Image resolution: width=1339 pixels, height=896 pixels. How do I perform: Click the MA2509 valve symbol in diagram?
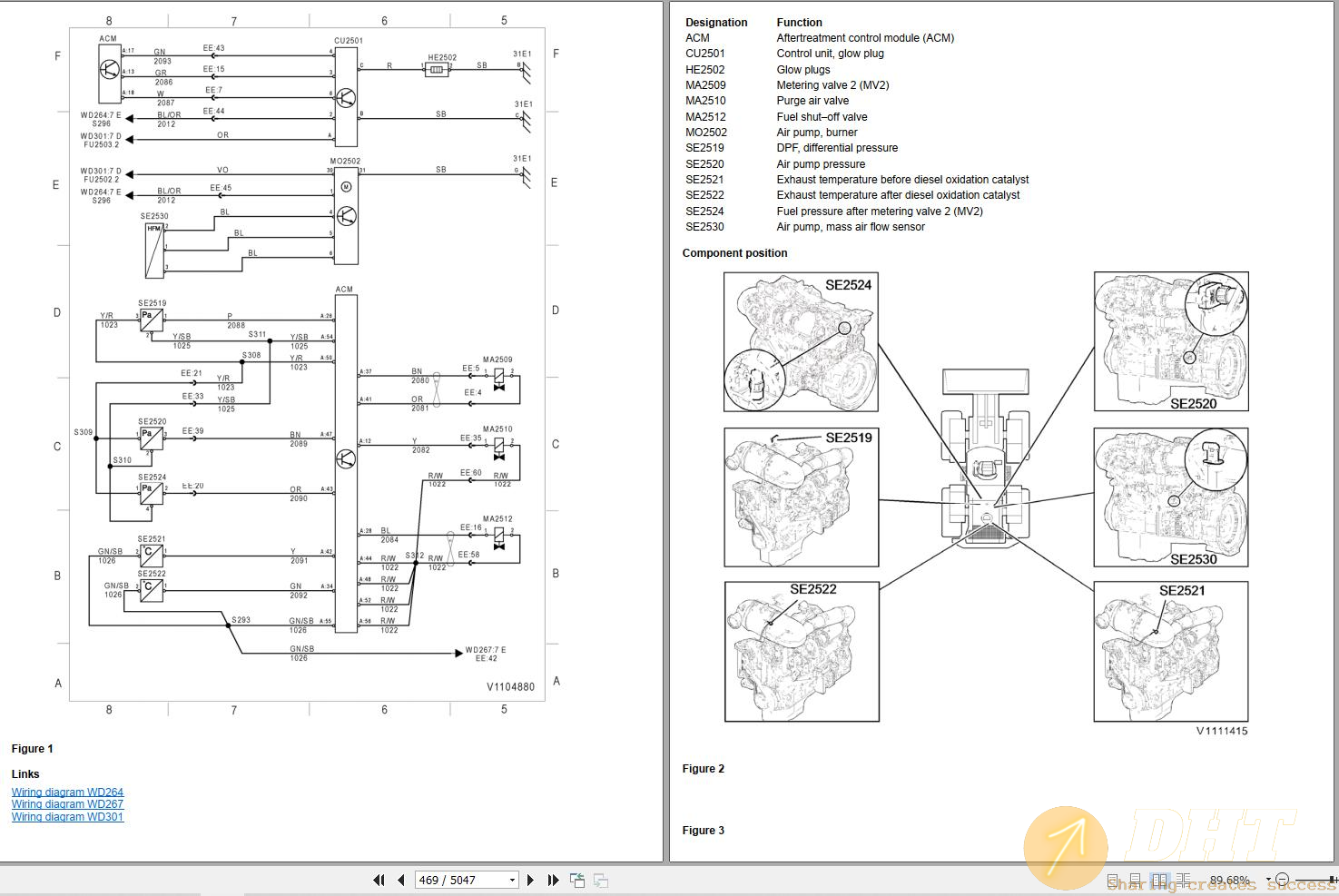coord(498,379)
